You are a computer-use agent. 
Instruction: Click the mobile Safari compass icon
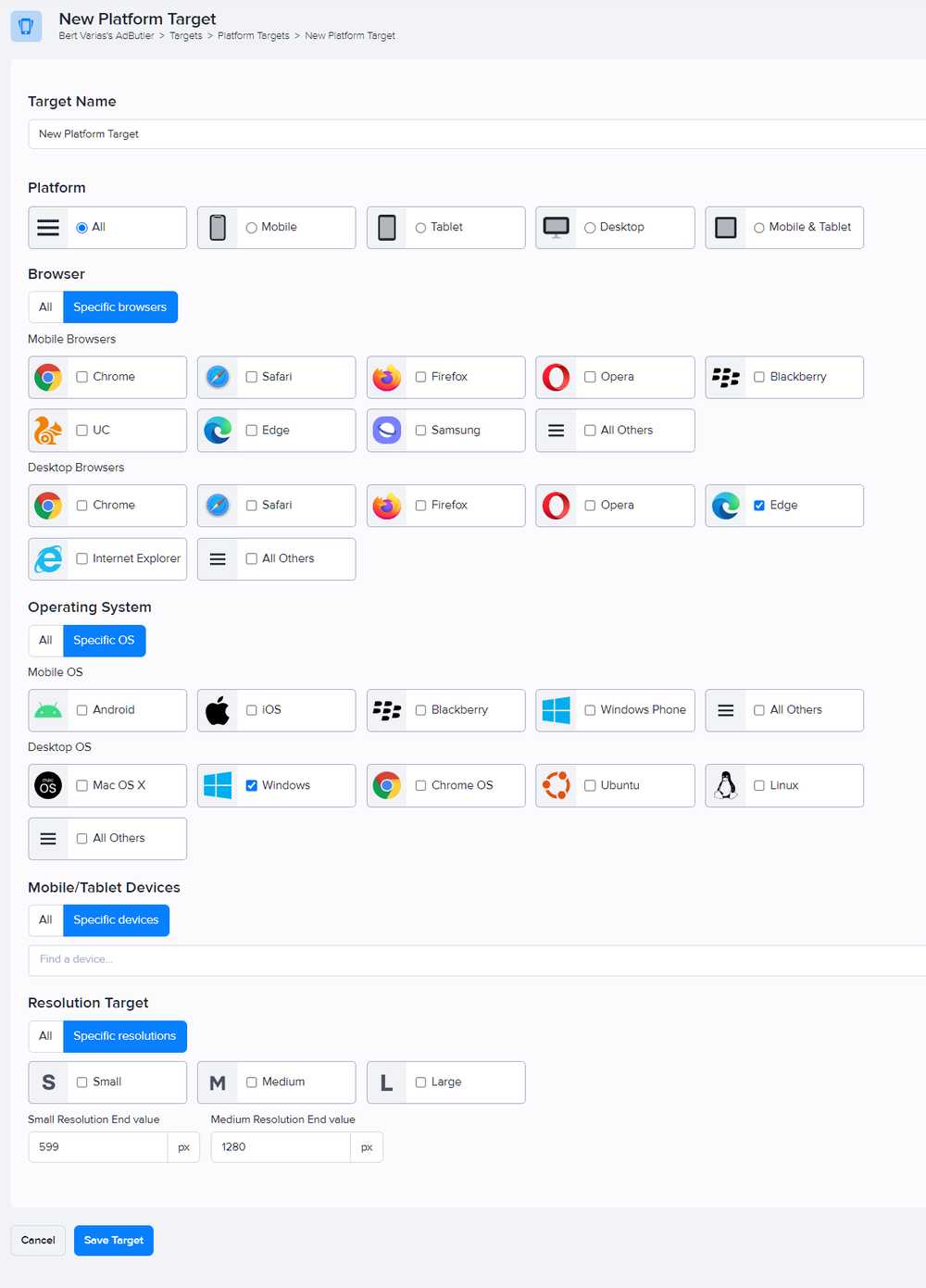[x=218, y=378]
